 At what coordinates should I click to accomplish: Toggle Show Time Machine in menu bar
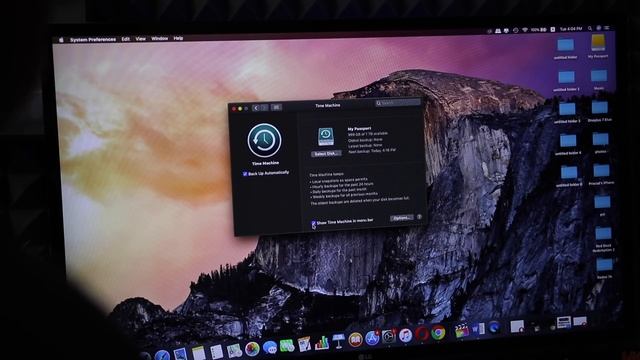313,224
